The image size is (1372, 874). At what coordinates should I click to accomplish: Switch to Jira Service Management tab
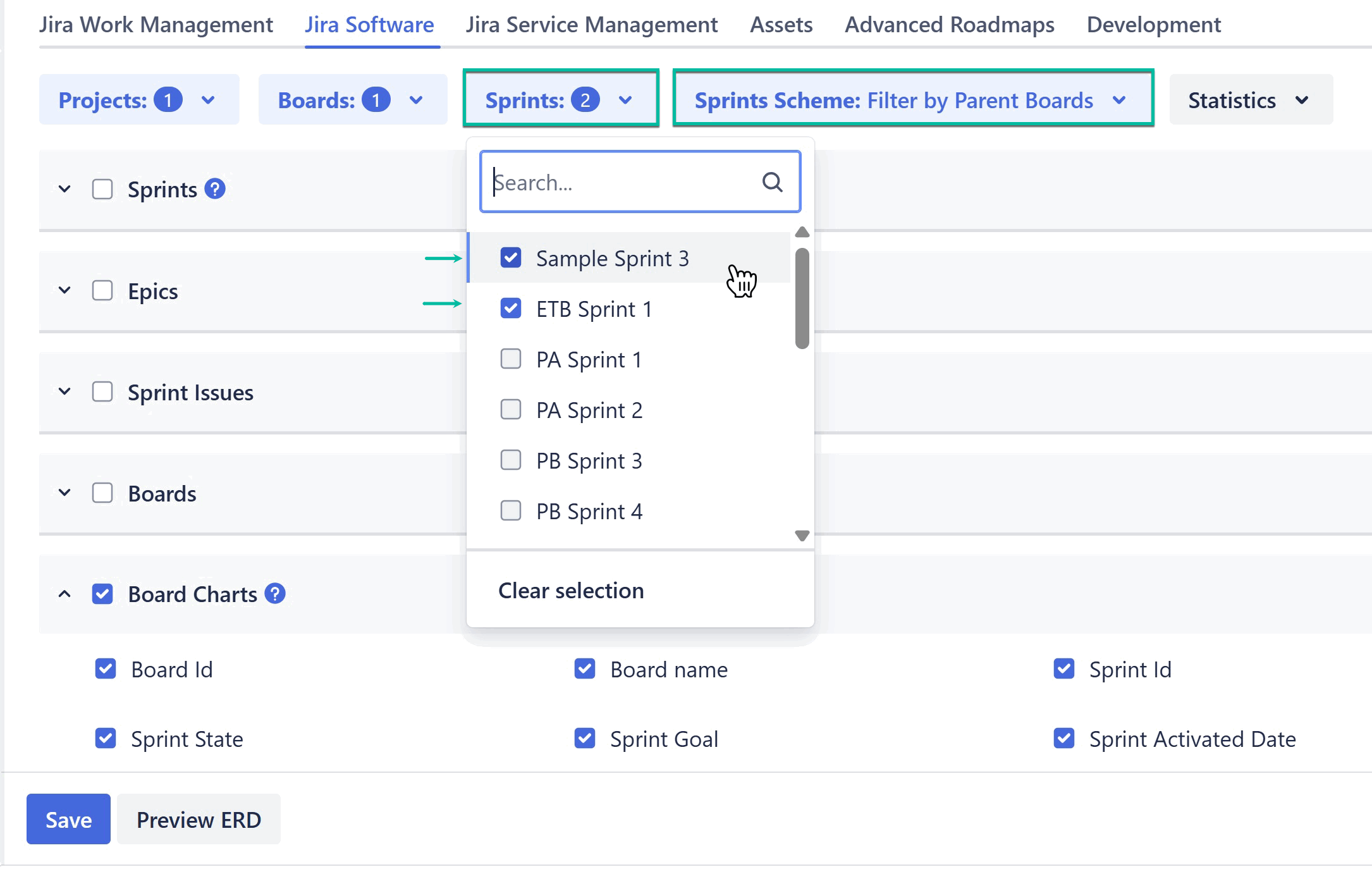click(591, 25)
